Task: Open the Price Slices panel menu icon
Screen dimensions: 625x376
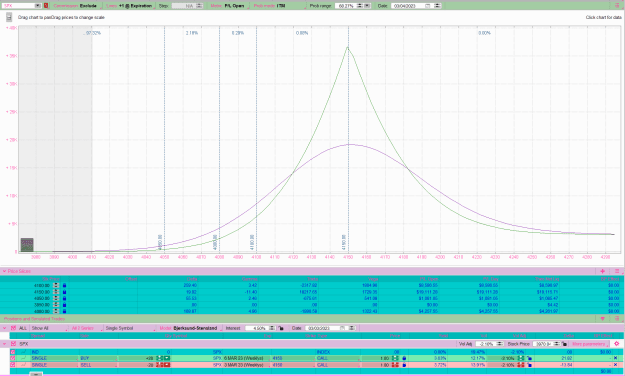Action: [617, 271]
